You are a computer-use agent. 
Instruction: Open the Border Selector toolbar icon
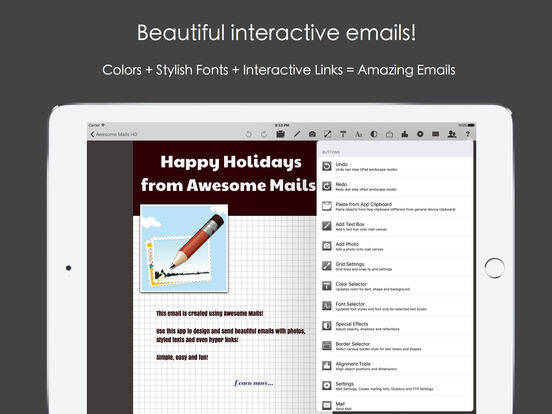(389, 134)
